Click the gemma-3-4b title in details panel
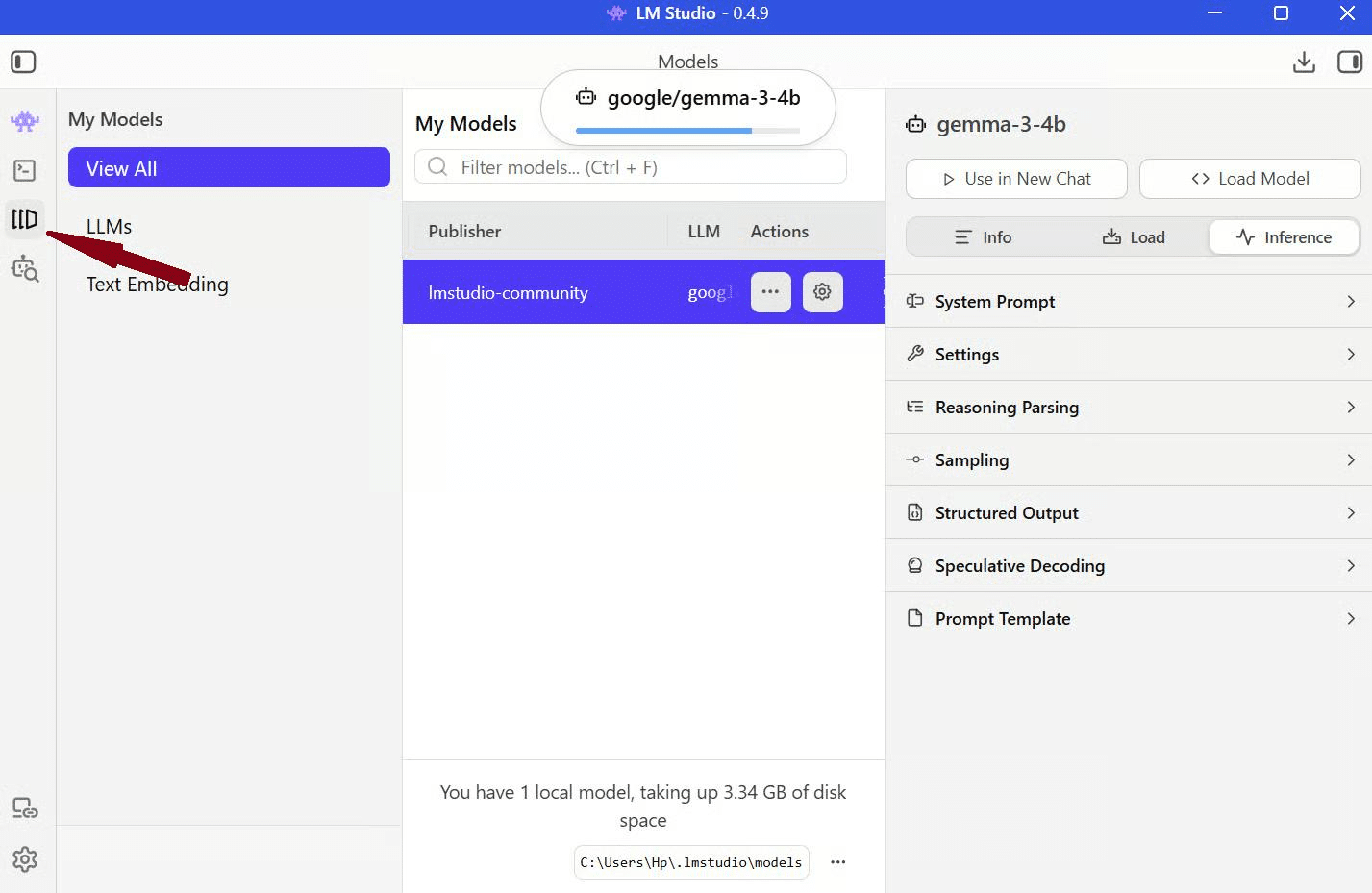The height and width of the screenshot is (893, 1372). tap(1001, 124)
